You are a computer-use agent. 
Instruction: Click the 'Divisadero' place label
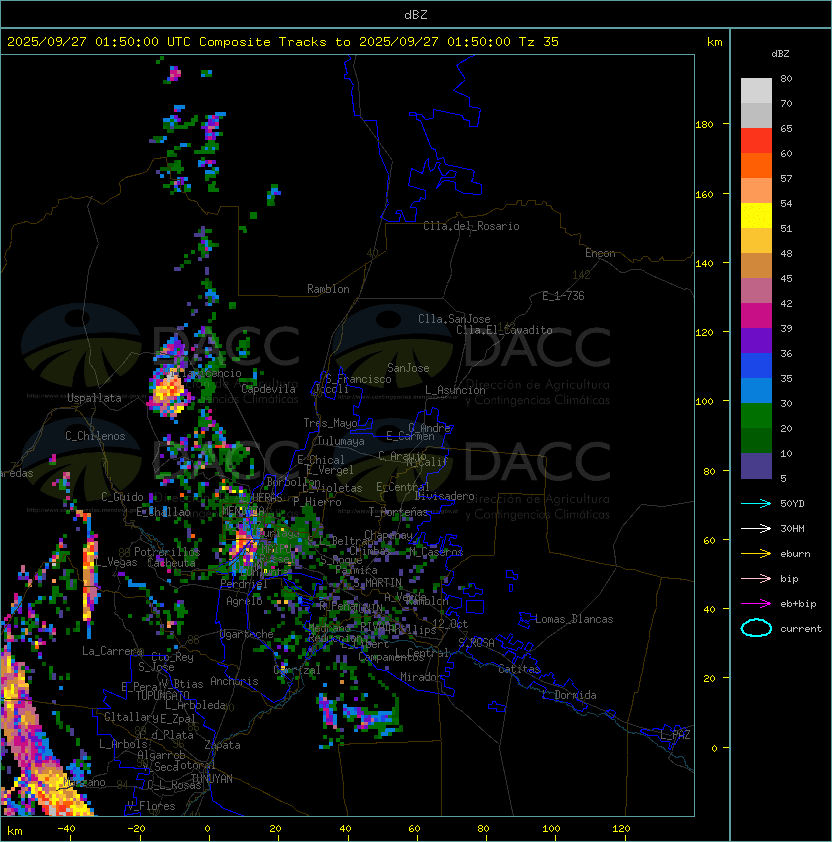[445, 496]
